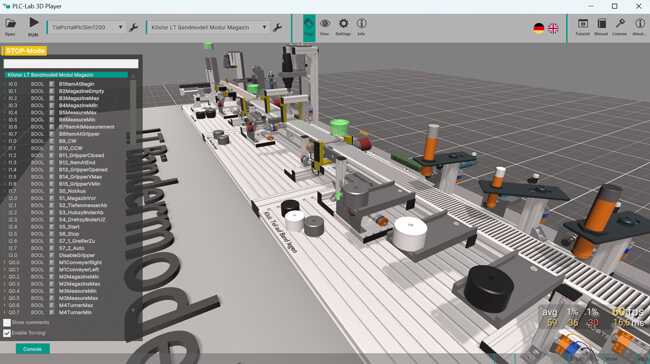Viewport: 650px width, 364px height.
Task: Click the green cylinder on the conveyor
Action: pyautogui.click(x=340, y=127)
